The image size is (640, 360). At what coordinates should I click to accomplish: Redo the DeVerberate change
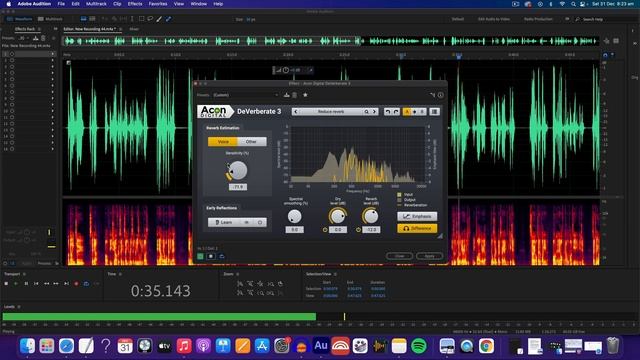pos(396,111)
